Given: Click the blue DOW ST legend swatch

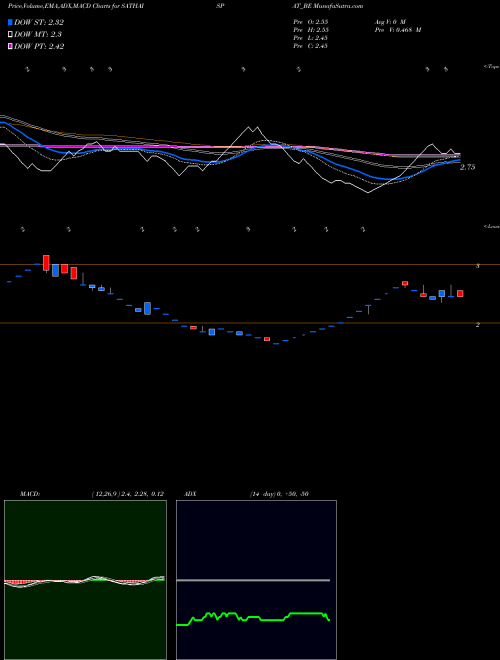Looking at the screenshot, I should (10, 22).
